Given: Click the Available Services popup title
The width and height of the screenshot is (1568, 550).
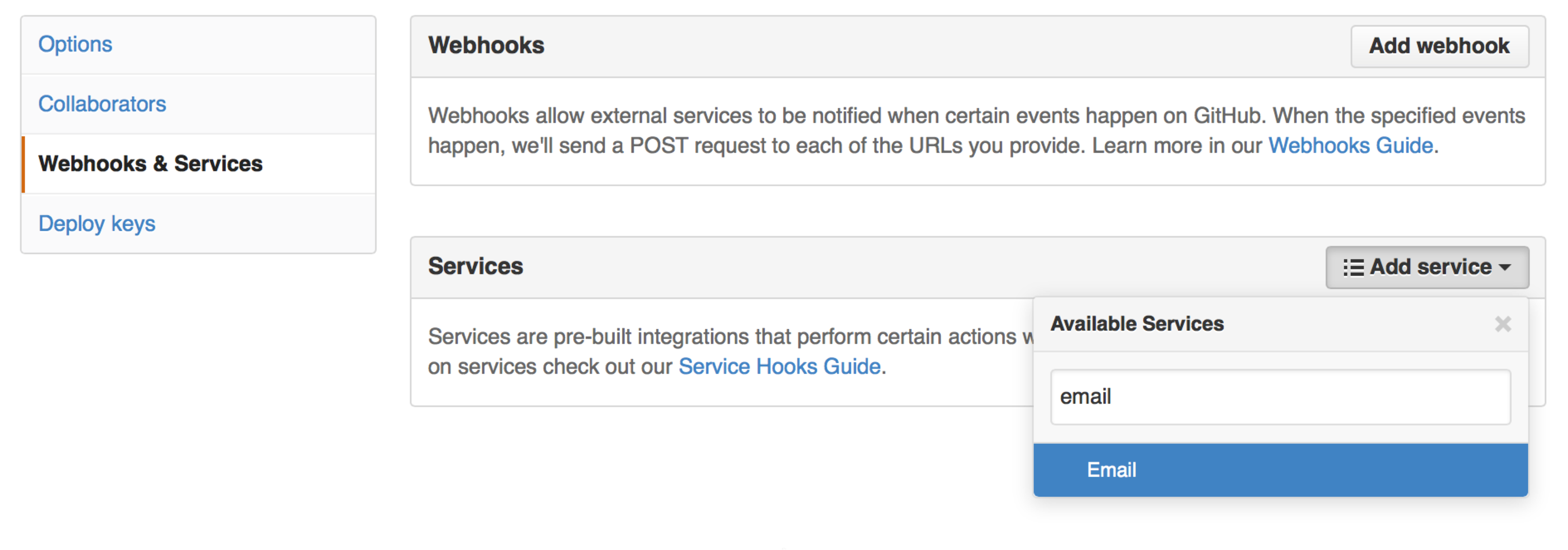Looking at the screenshot, I should coord(1137,324).
